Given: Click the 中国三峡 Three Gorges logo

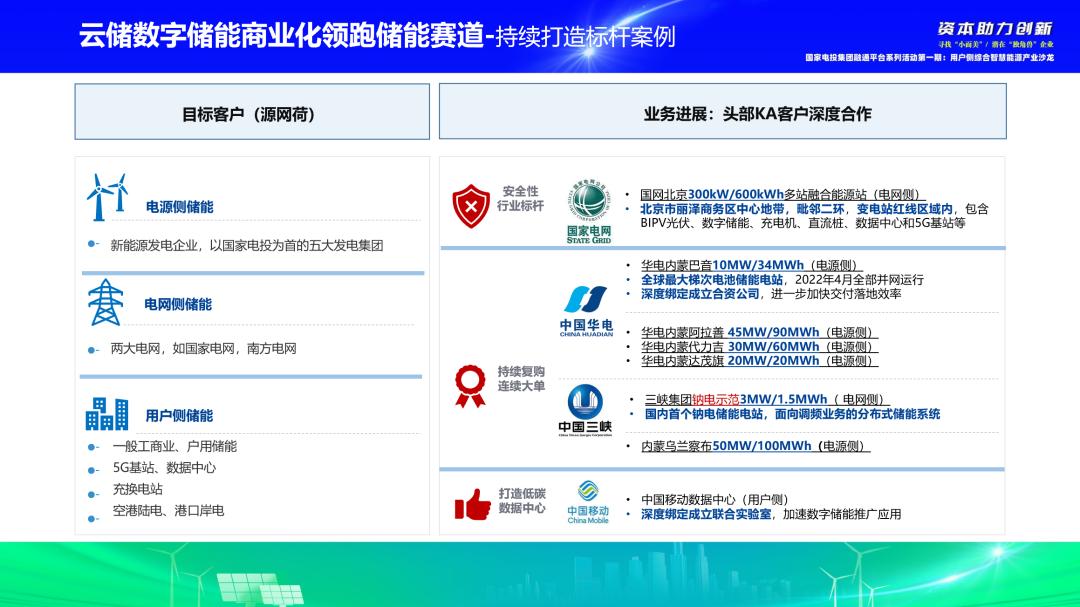Looking at the screenshot, I should point(585,411).
